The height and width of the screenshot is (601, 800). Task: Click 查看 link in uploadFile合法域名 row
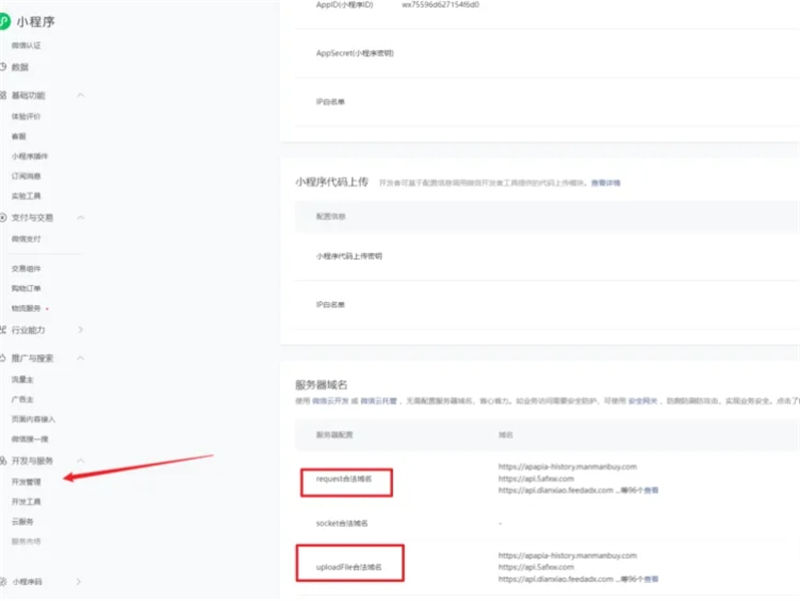(651, 579)
